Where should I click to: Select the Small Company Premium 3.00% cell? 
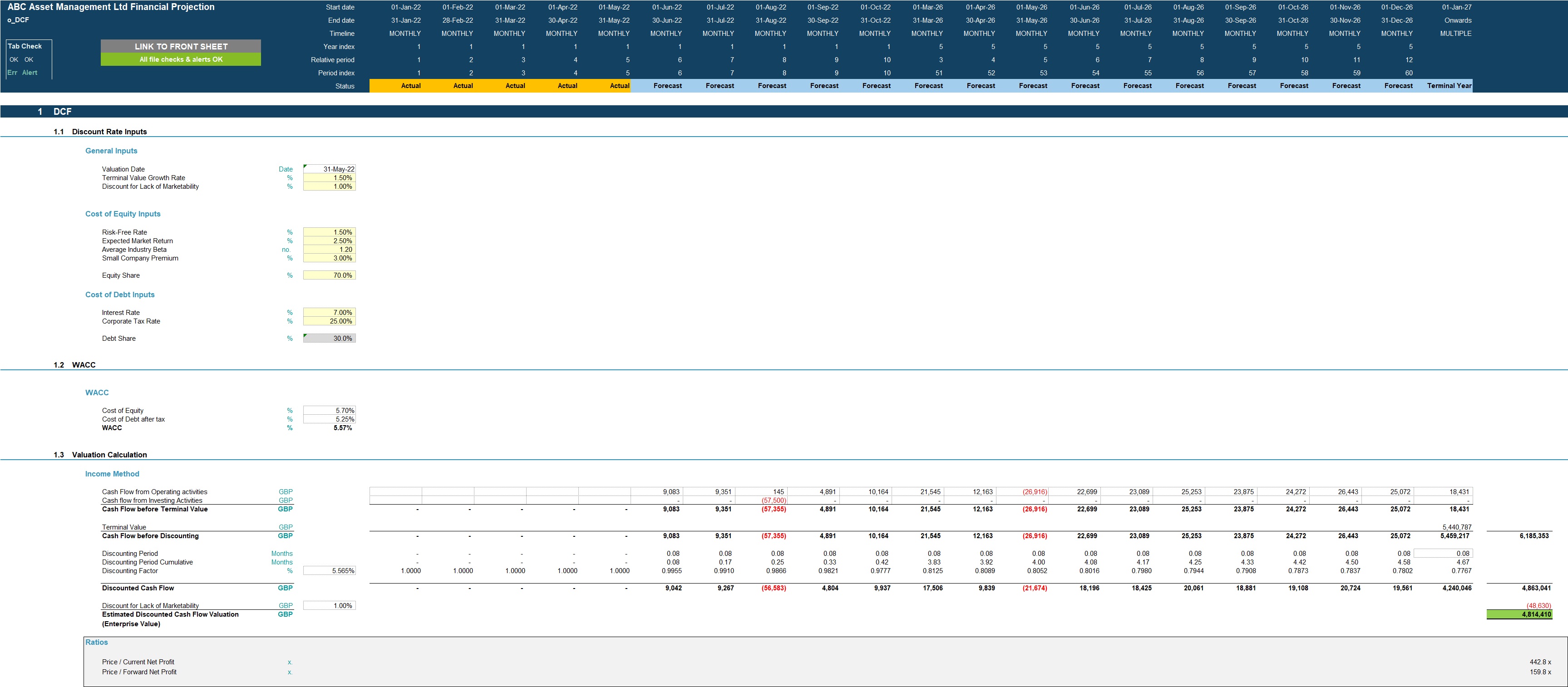pyautogui.click(x=329, y=258)
